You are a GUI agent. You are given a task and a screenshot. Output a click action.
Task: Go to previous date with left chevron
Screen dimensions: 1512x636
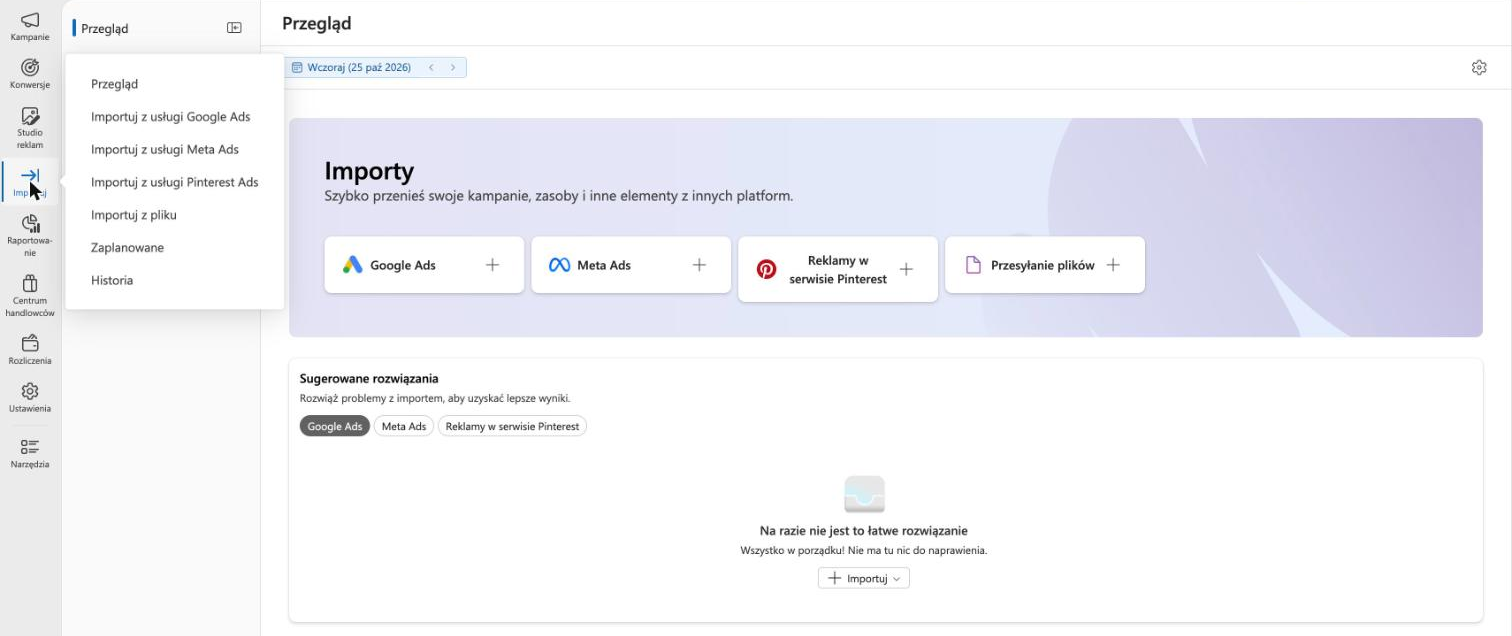pyautogui.click(x=431, y=67)
